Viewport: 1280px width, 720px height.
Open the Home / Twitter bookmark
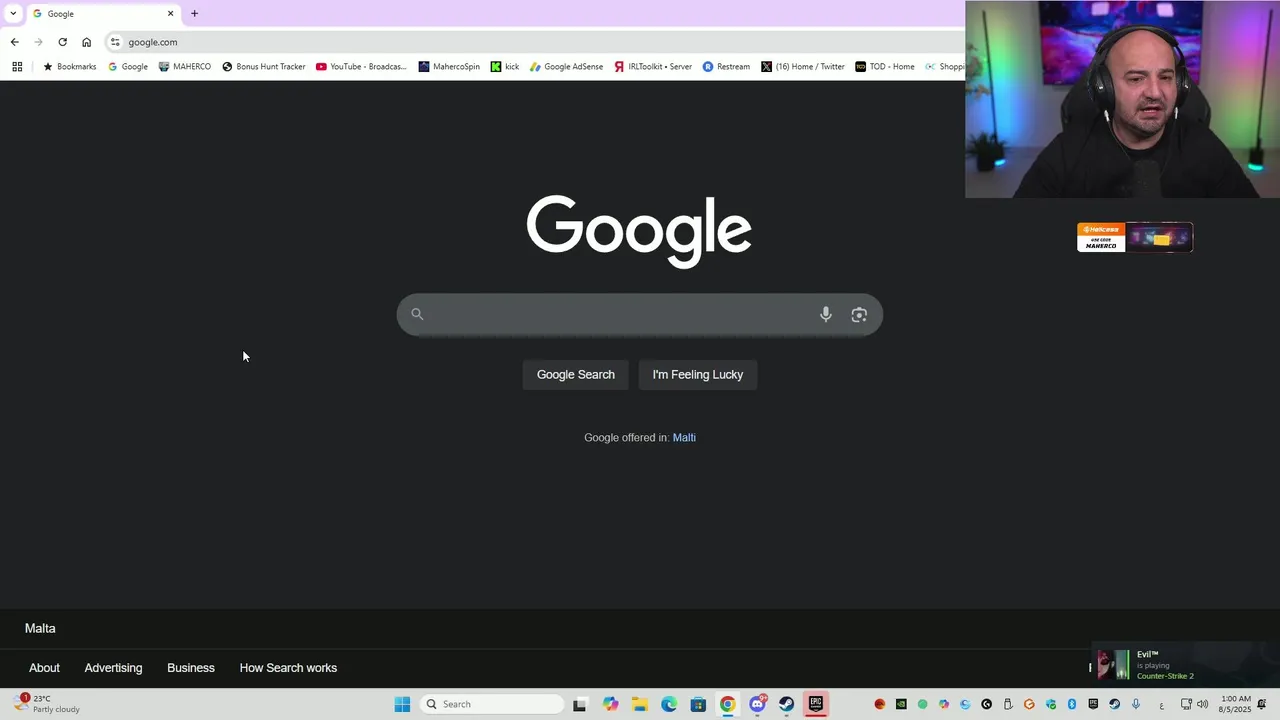pos(803,67)
